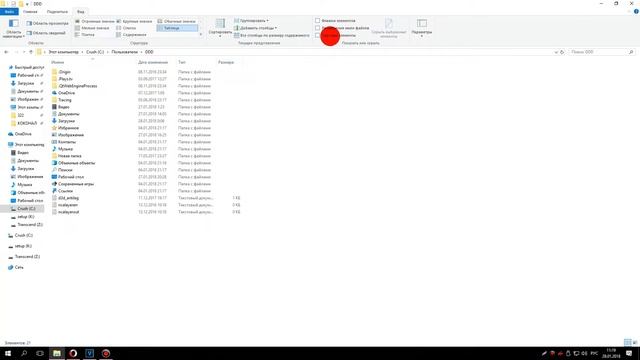Open address bar previous locations dropdown
Image resolution: width=640 pixels, height=360 pixels.
[556, 52]
